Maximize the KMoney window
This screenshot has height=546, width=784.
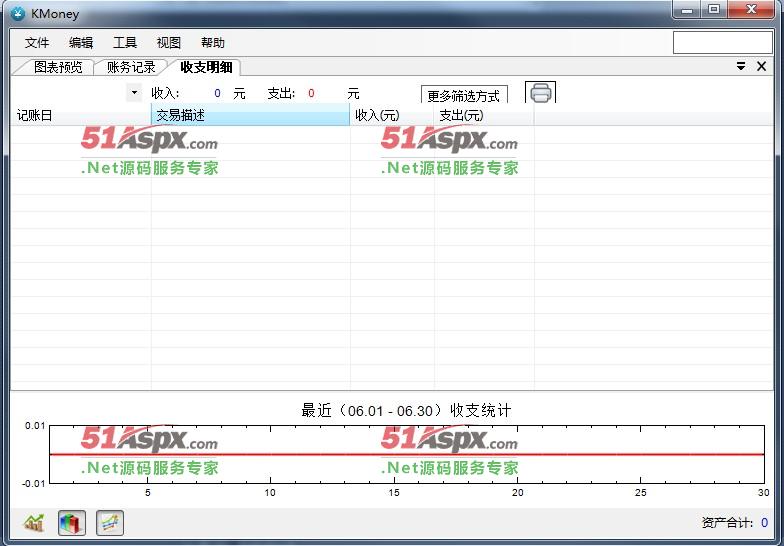coord(714,10)
